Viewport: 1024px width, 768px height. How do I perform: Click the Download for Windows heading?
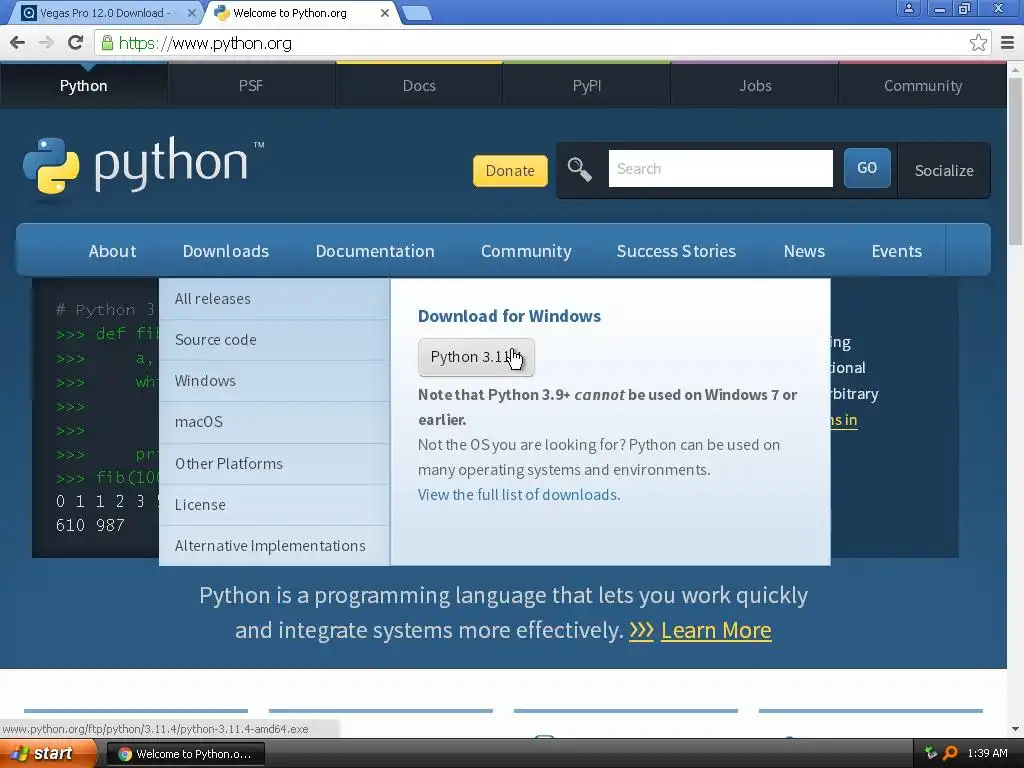pyautogui.click(x=509, y=316)
